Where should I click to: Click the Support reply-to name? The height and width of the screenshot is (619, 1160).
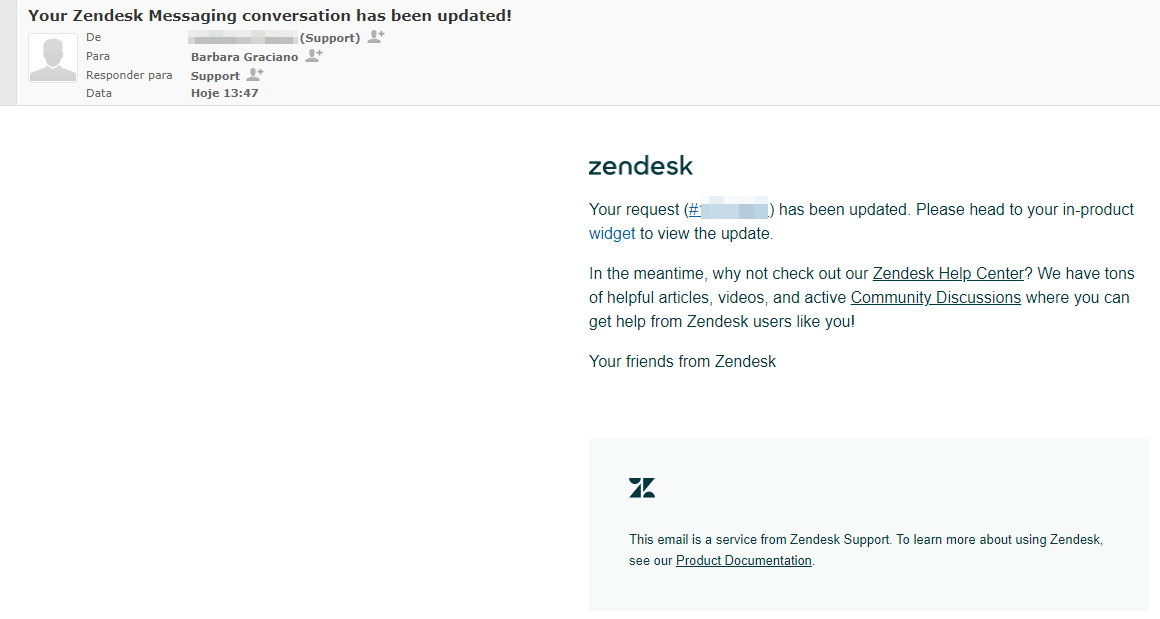click(x=214, y=74)
